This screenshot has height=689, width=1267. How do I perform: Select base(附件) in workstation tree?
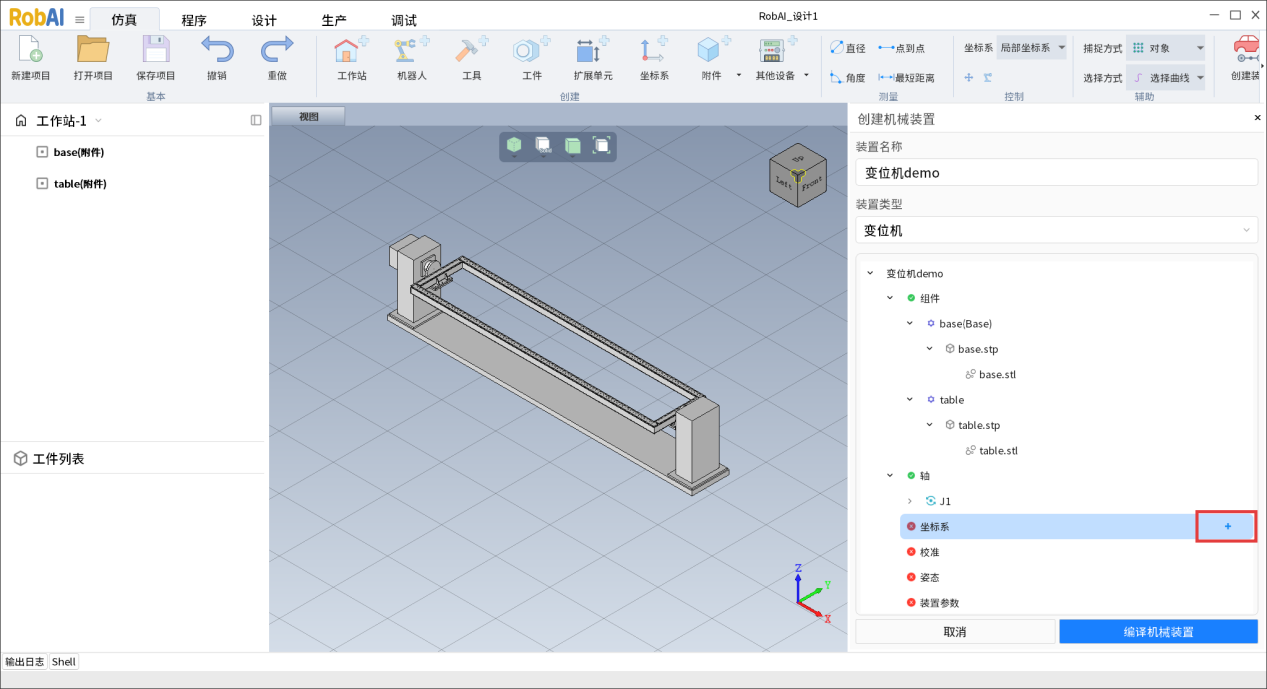click(x=79, y=152)
